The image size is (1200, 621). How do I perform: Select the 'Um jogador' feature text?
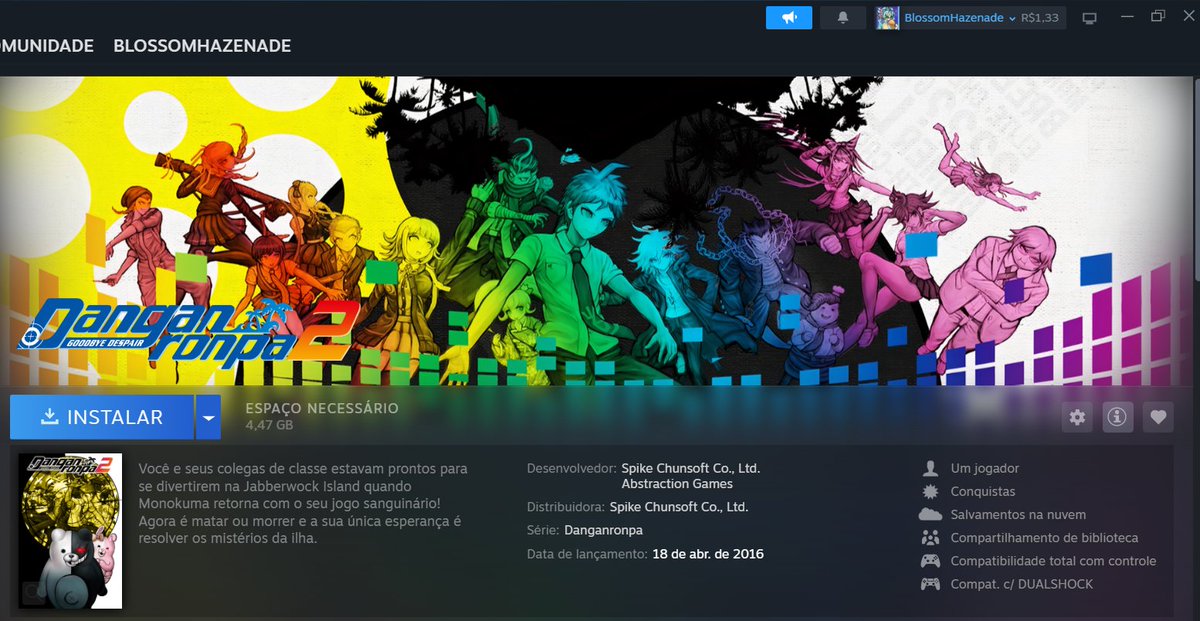[x=985, y=468]
